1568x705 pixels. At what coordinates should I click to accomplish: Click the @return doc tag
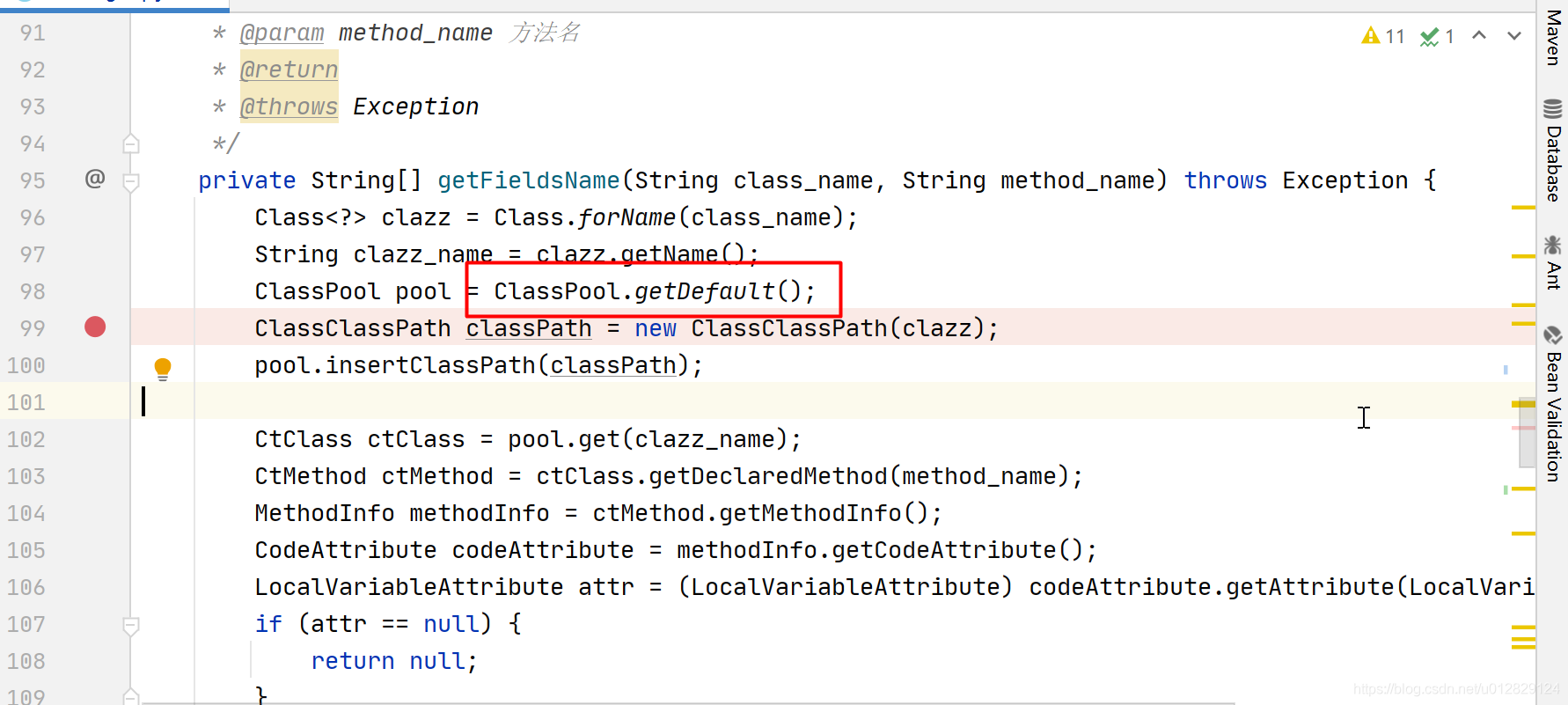coord(289,70)
